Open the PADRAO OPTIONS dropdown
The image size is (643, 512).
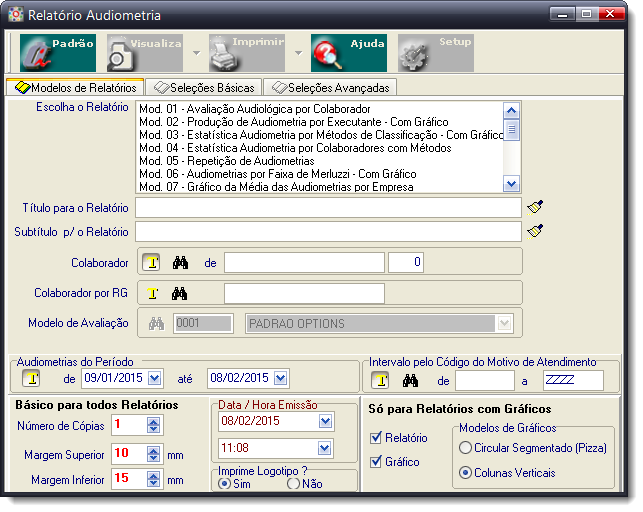[x=505, y=323]
